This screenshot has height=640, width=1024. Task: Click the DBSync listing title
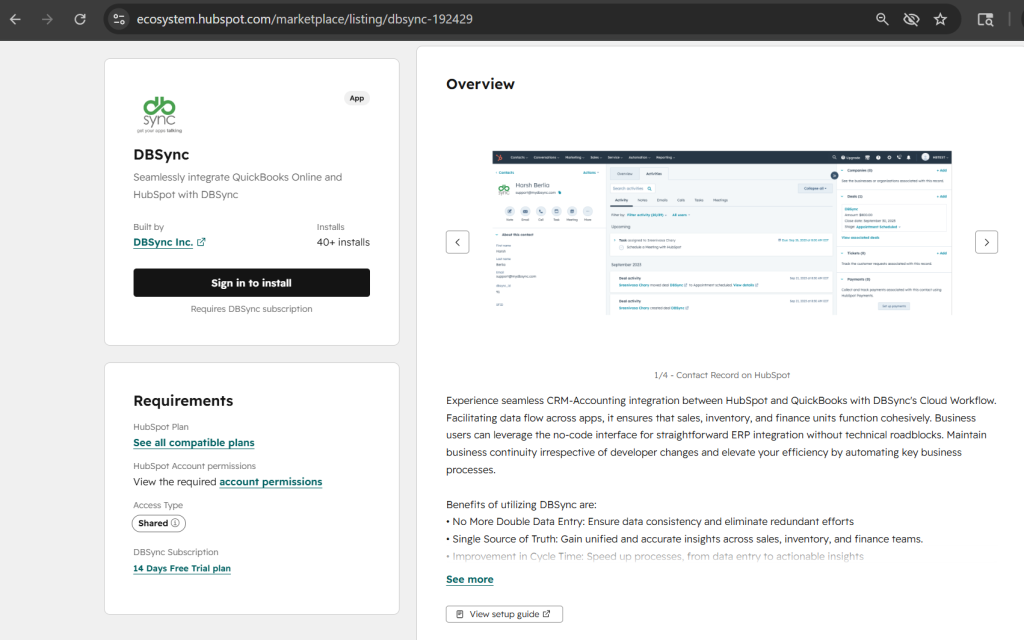[x=161, y=155]
